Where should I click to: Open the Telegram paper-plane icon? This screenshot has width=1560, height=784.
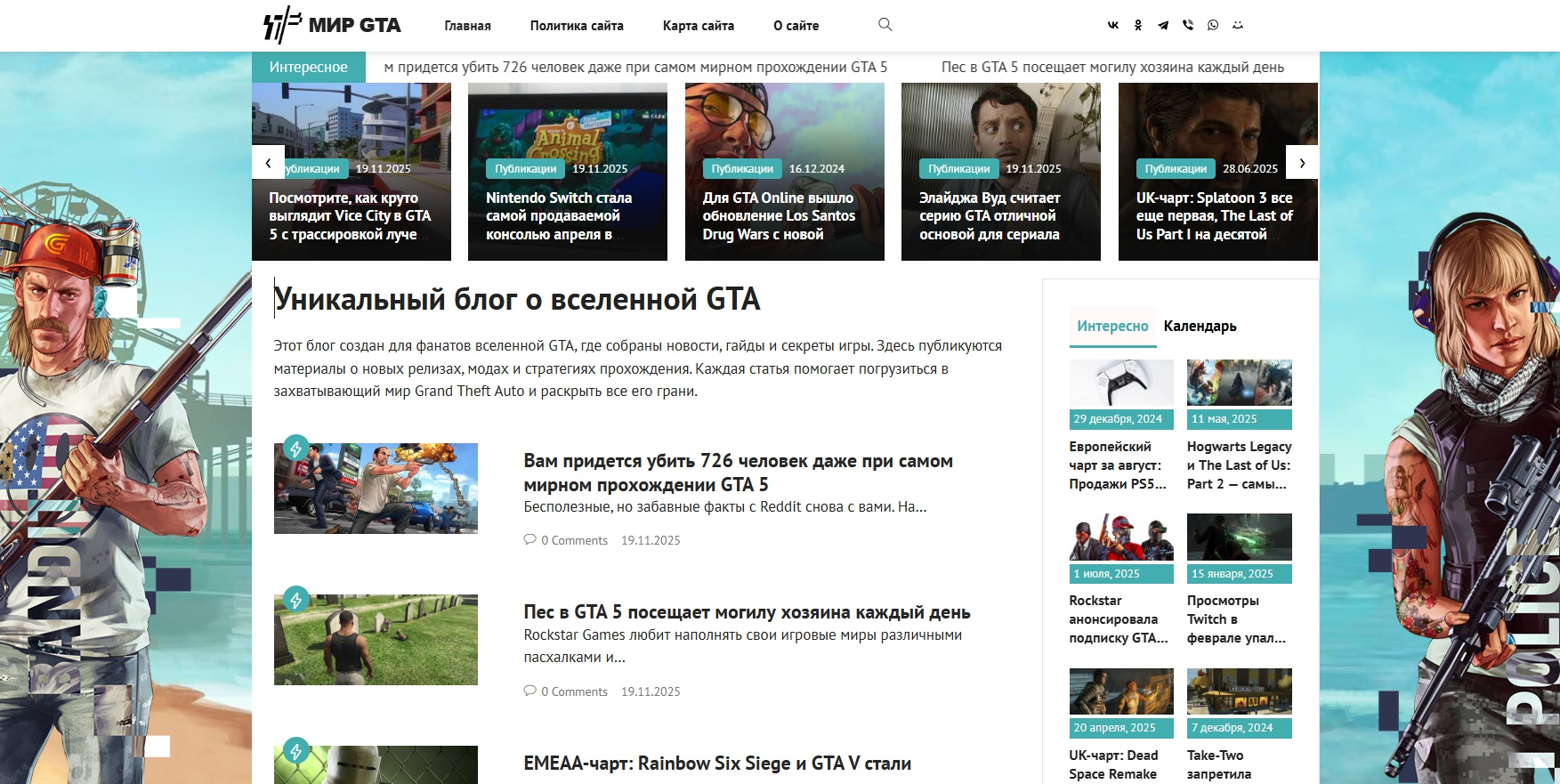point(1163,26)
